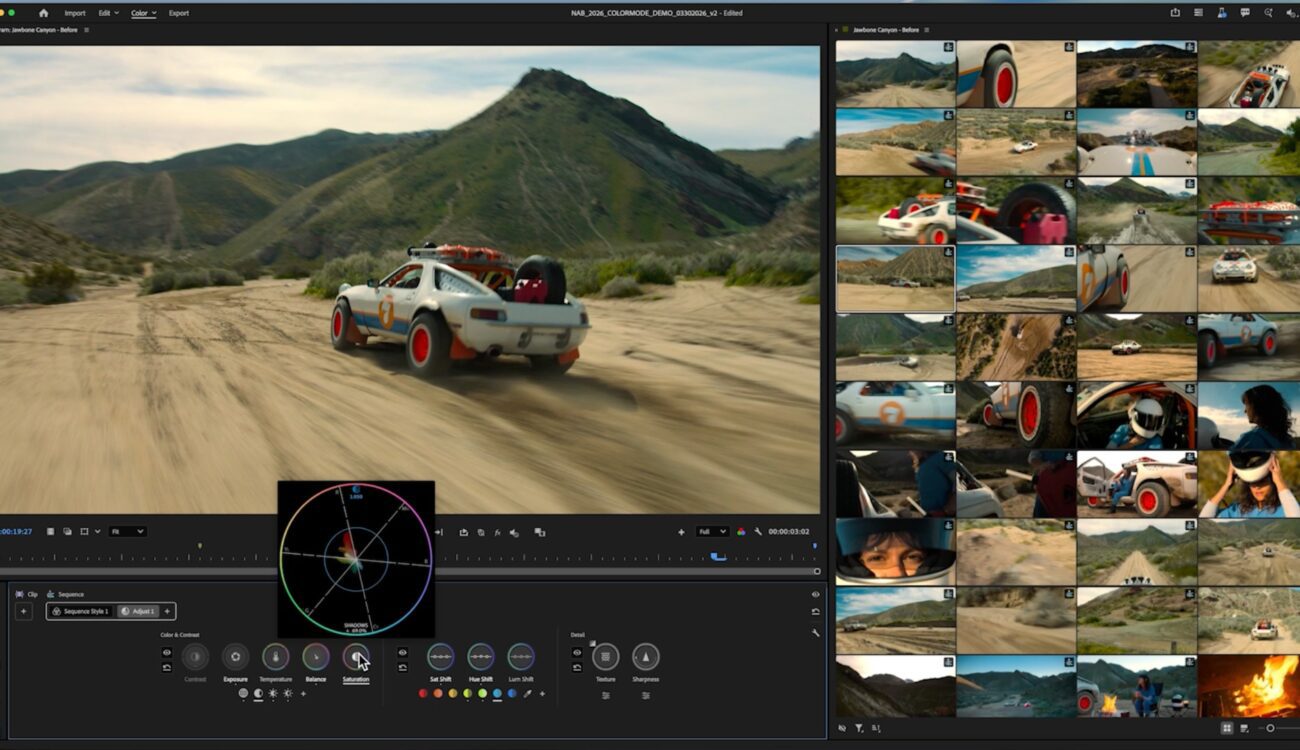The width and height of the screenshot is (1300, 750).
Task: Open the Texture detail control
Action: tap(605, 657)
